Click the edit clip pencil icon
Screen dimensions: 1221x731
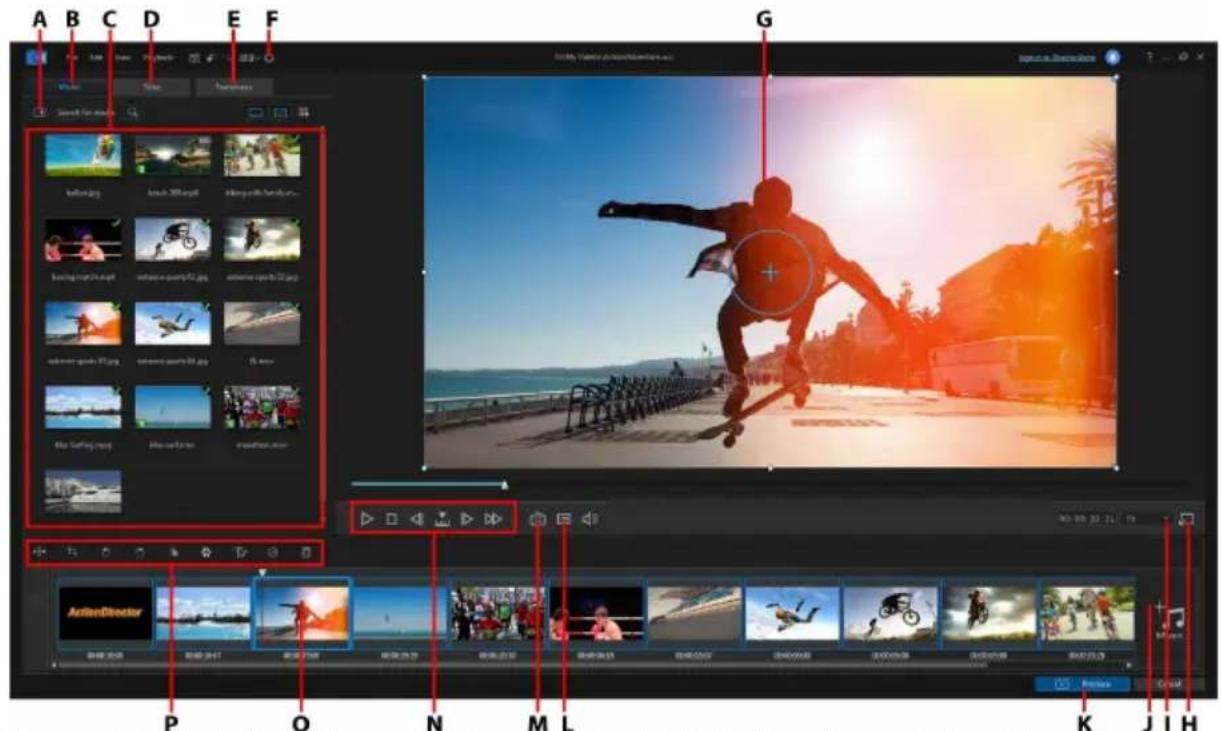239,551
